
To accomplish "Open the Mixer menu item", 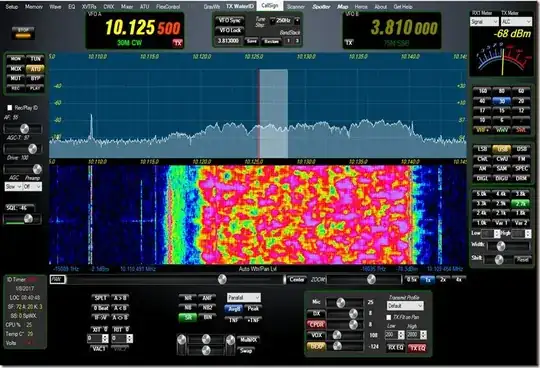I will [x=127, y=7].
